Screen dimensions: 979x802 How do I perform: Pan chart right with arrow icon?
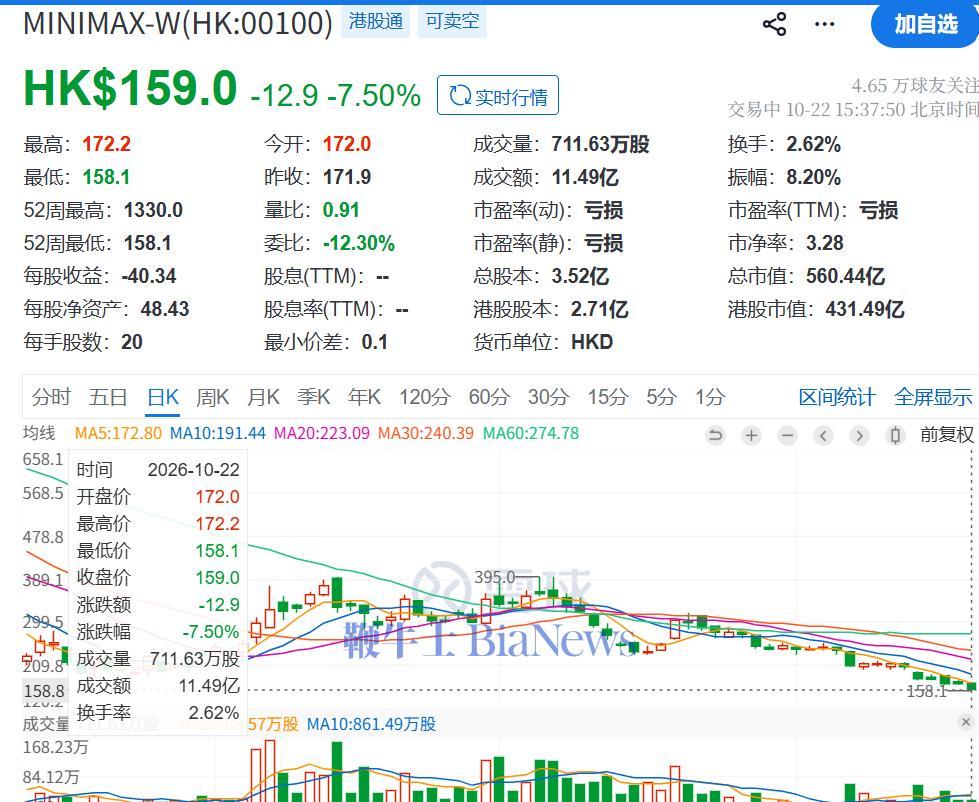[x=859, y=435]
